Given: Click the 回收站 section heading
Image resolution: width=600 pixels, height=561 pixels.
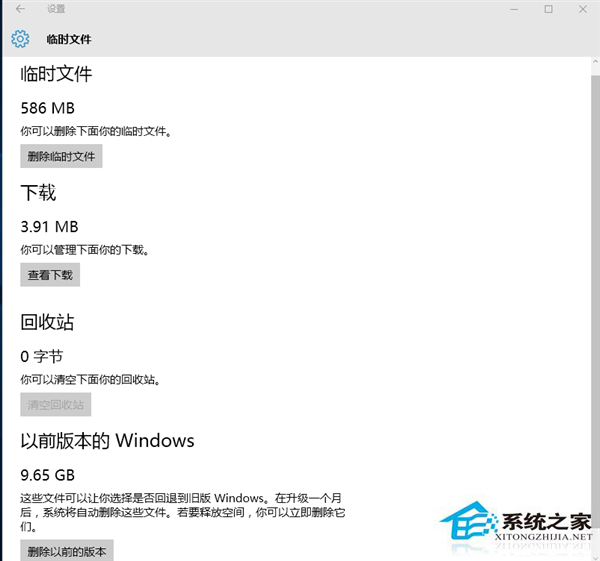Looking at the screenshot, I should tap(47, 322).
